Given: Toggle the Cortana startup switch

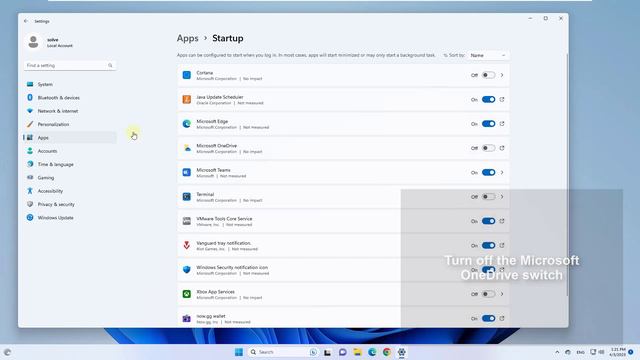Looking at the screenshot, I should point(488,75).
